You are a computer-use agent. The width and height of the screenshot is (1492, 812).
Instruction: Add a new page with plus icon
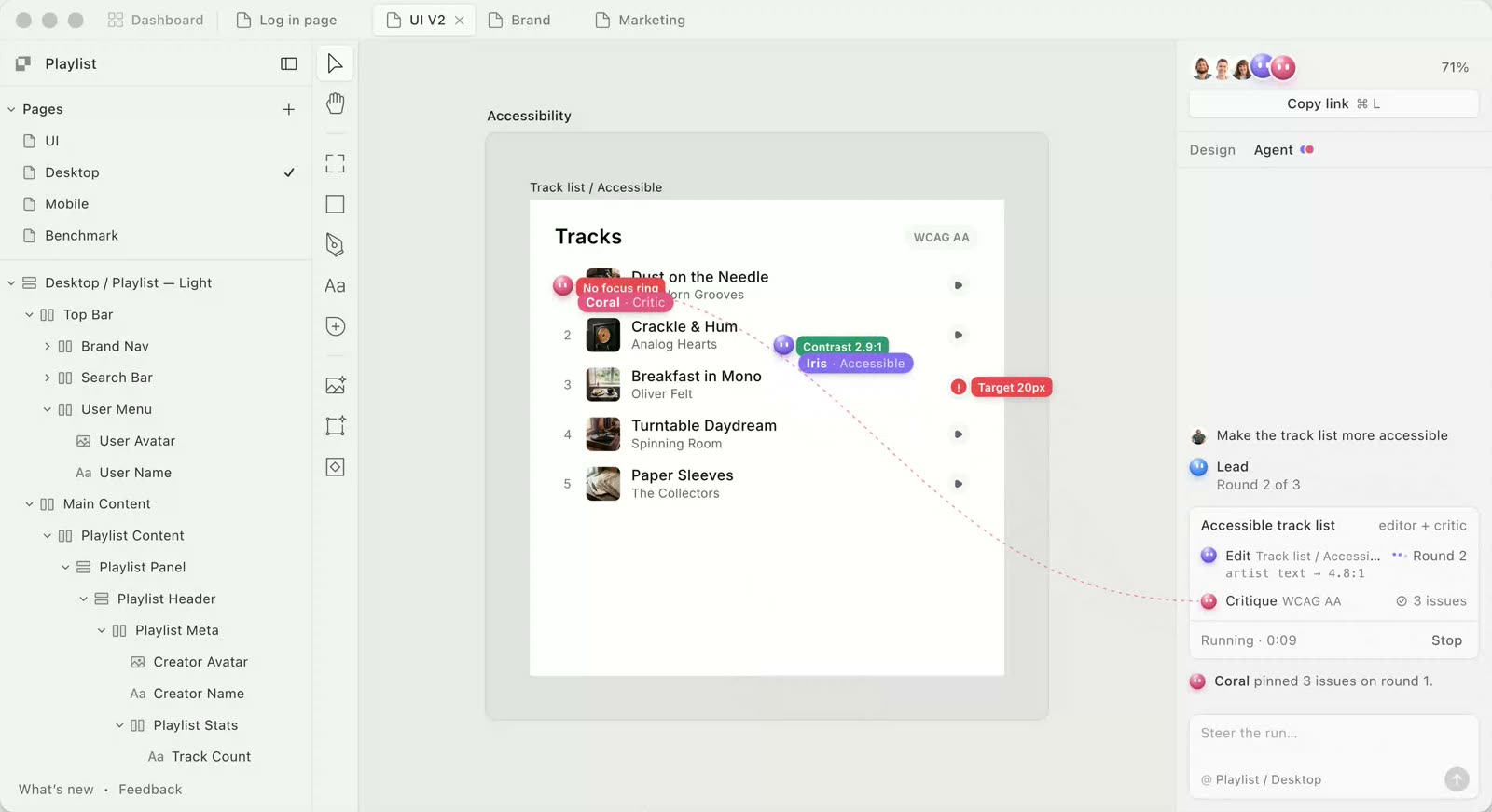tap(289, 109)
